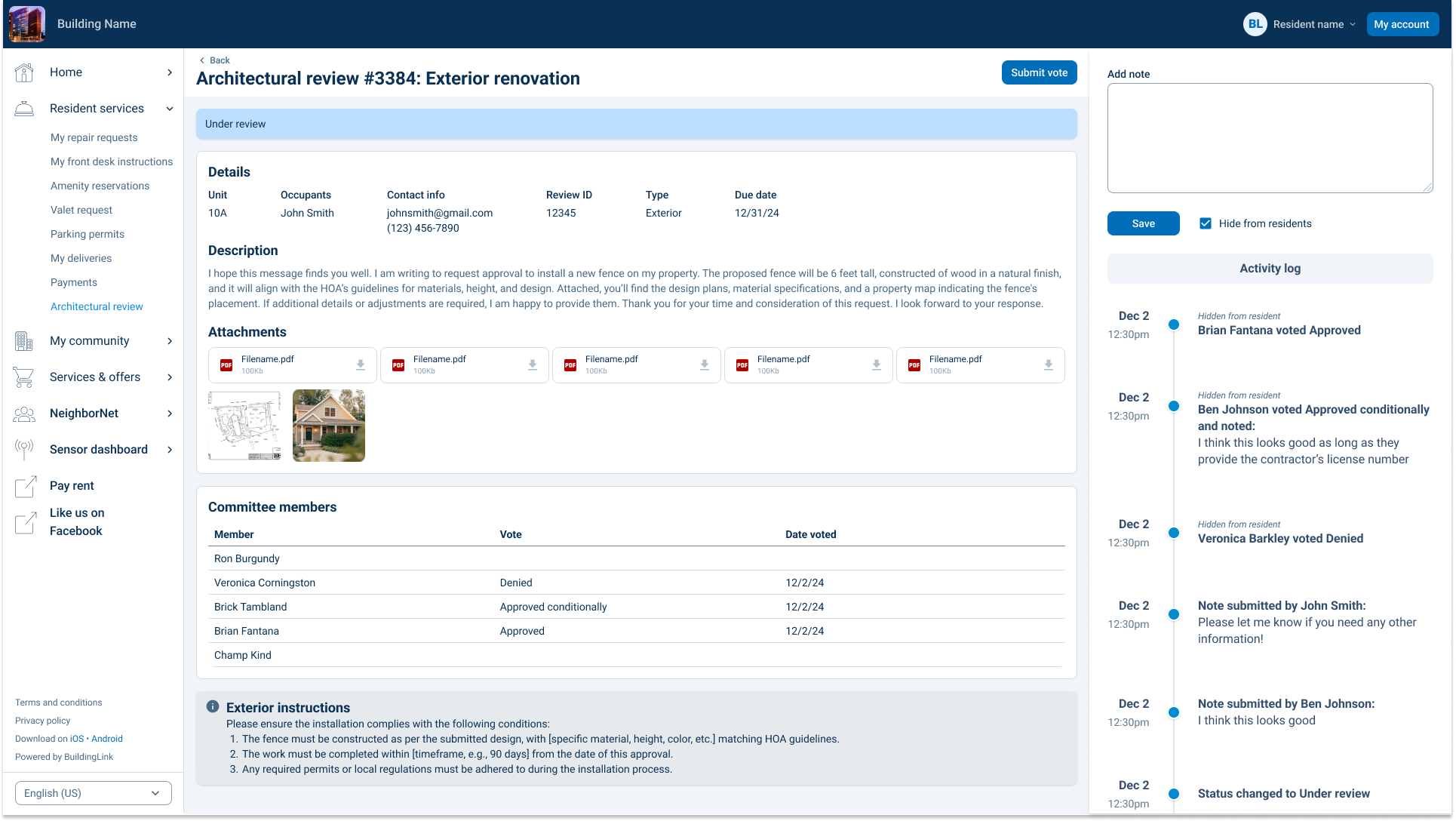Click the Sensor dashboard signal icon

point(24,450)
